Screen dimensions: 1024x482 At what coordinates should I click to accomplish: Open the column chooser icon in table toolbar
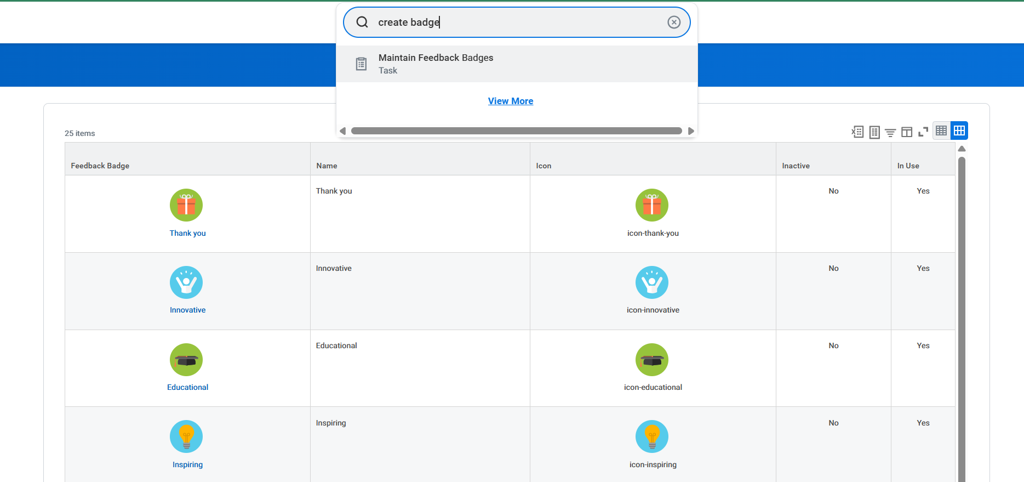click(874, 132)
